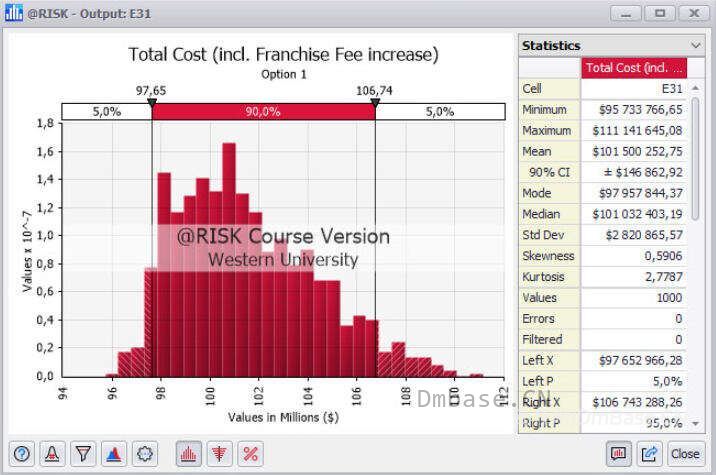
Task: Click the right 5,0% delimiter segment
Action: (440, 111)
